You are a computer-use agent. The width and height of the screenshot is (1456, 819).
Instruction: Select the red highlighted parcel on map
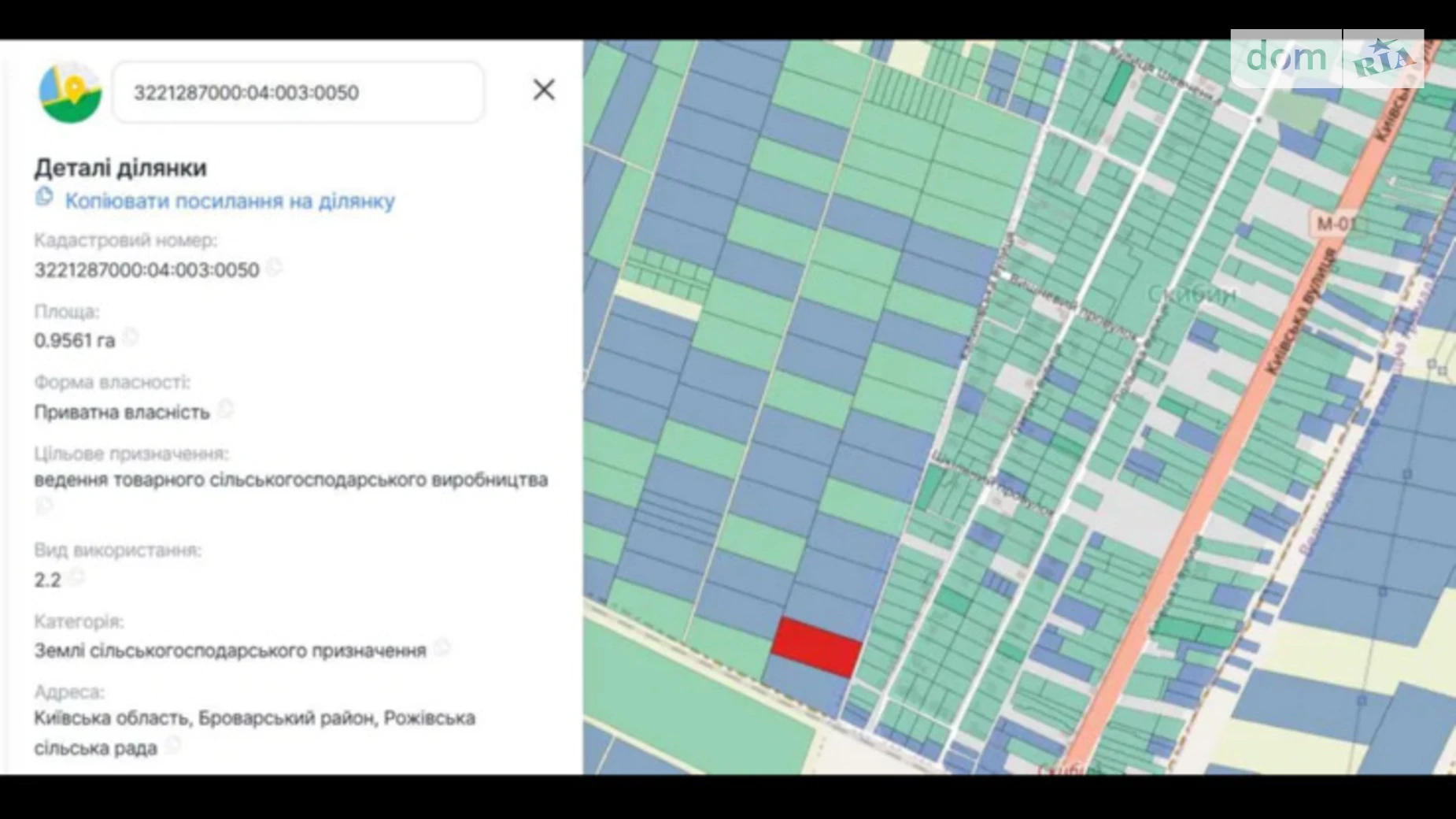(816, 647)
